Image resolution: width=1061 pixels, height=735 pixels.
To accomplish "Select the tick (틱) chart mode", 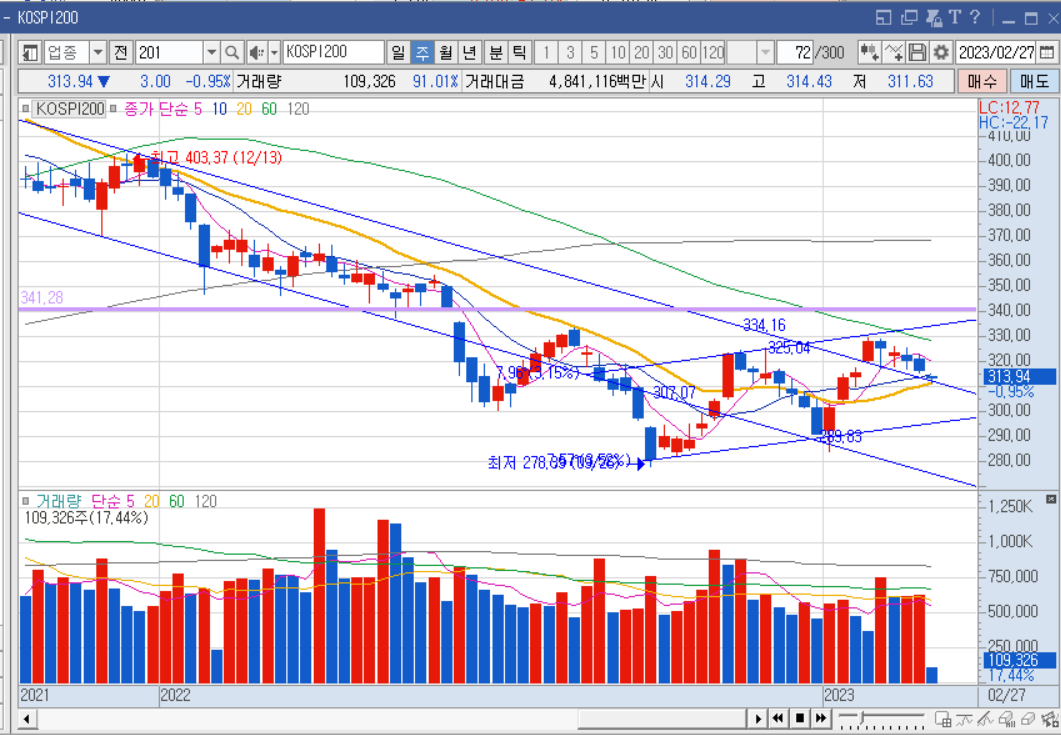I will 520,52.
